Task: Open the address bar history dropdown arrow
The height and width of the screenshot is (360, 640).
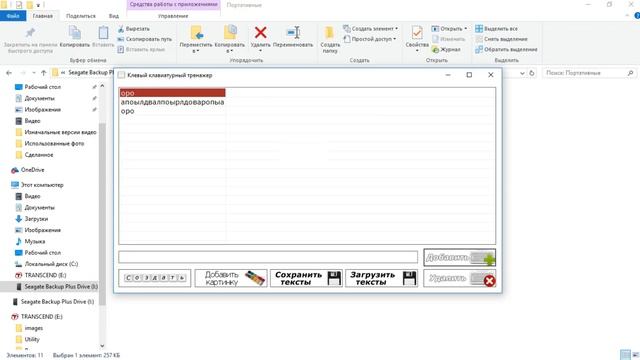Action: tap(522, 73)
